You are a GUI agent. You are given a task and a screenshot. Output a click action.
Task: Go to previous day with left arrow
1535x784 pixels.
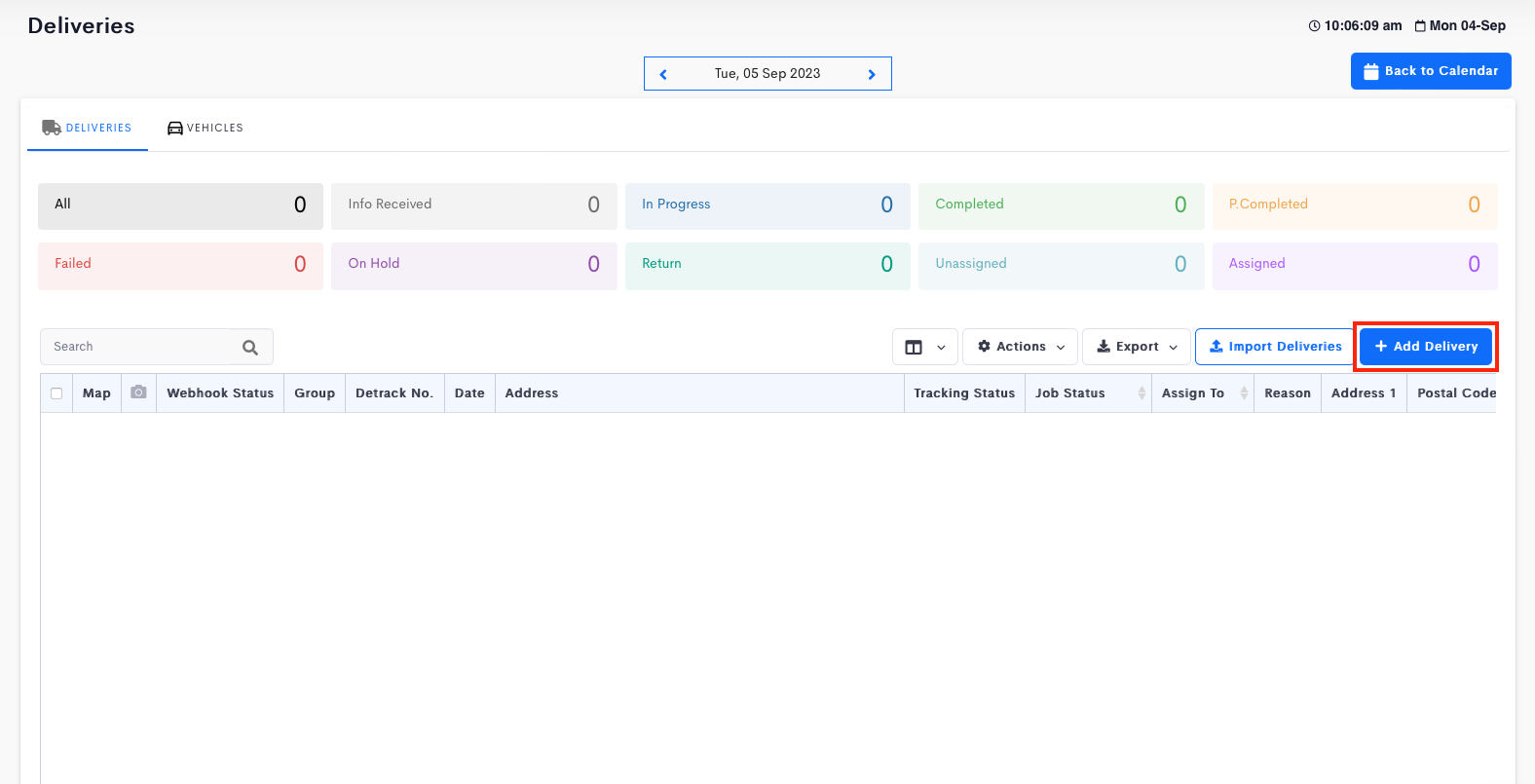coord(663,74)
